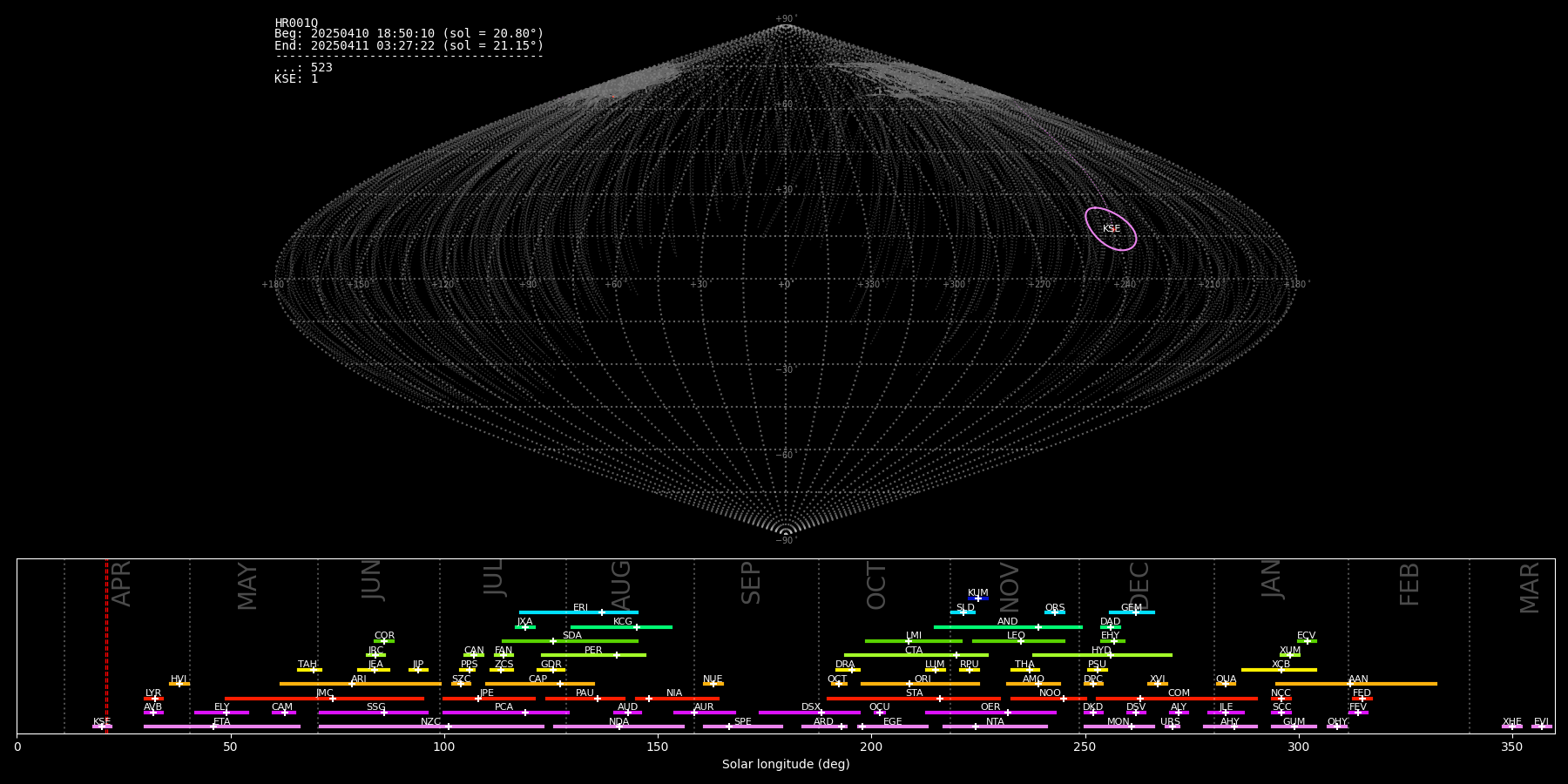Screen dimensions: 1568x784
Task: Click the red dashed current-date line in the timeline
Action: click(x=106, y=645)
